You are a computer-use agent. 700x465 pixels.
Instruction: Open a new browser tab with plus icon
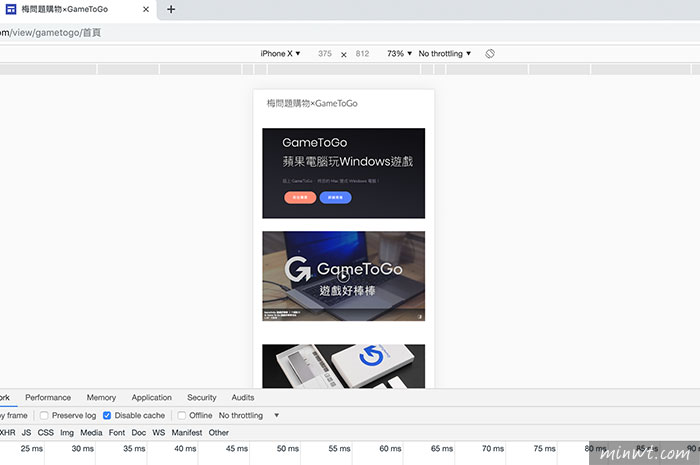point(171,9)
